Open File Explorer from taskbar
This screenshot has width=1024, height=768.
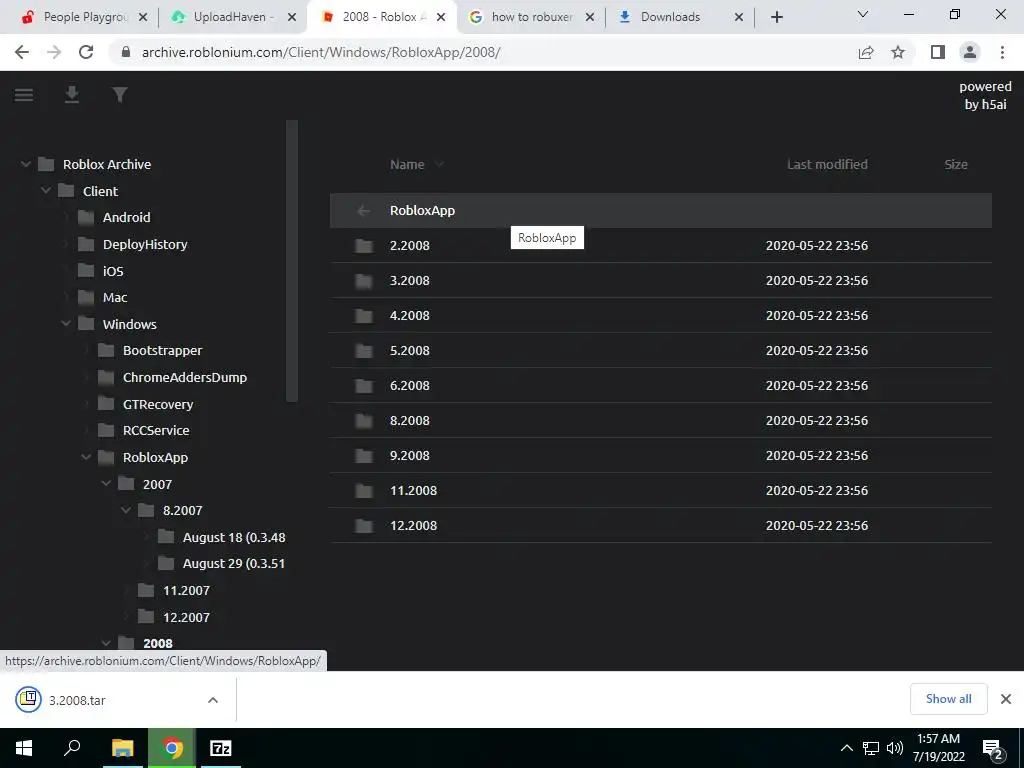click(122, 748)
